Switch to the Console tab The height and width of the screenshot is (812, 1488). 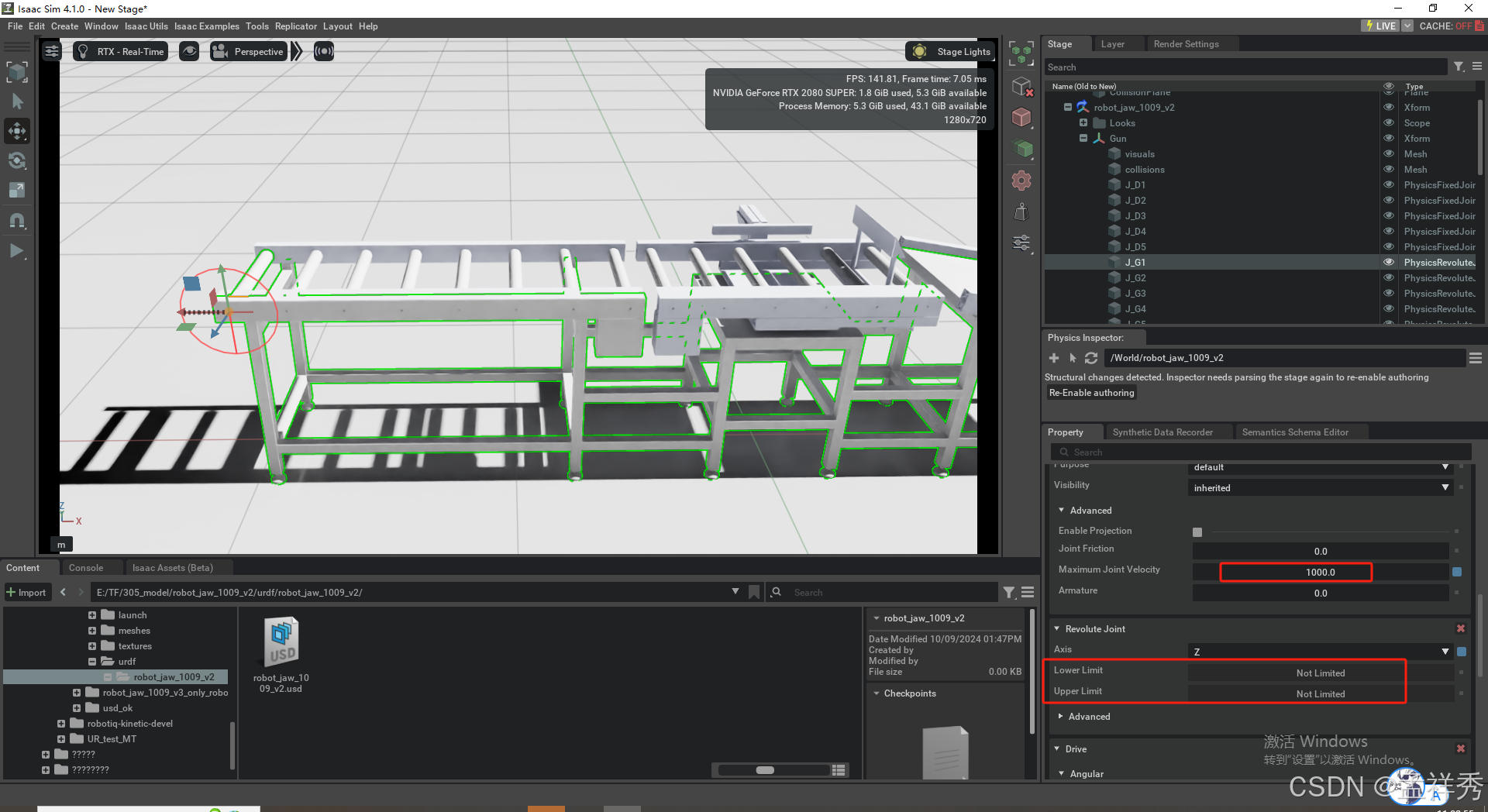coord(86,568)
